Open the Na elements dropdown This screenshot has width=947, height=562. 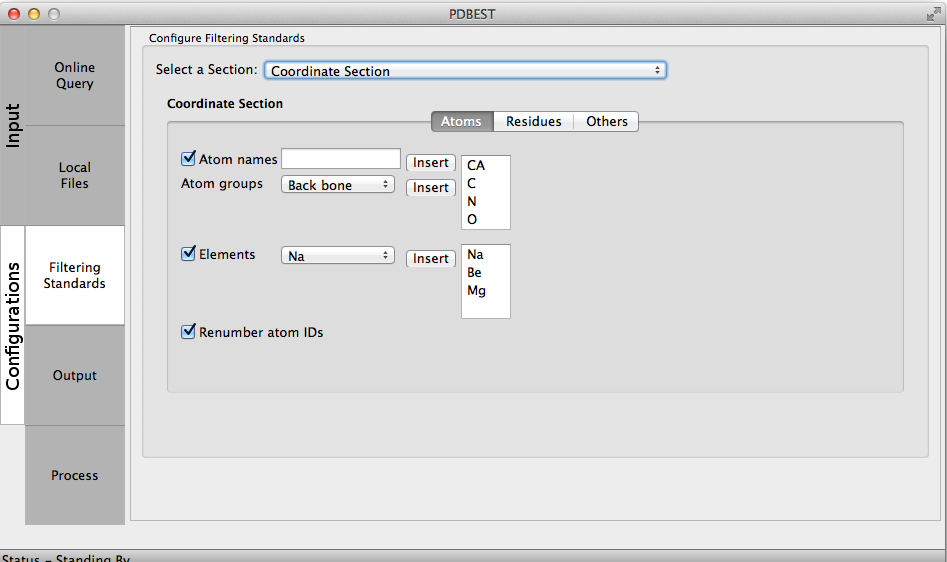coord(338,256)
